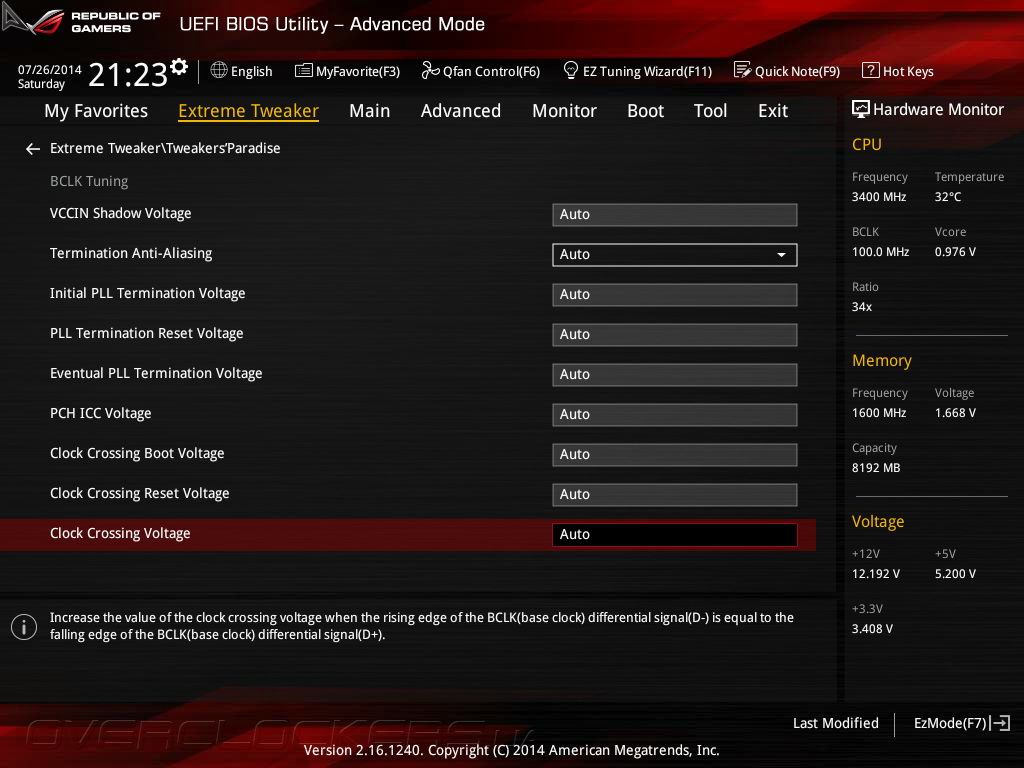Click the 1600 MHz memory frequency
This screenshot has width=1024, height=768.
(878, 413)
